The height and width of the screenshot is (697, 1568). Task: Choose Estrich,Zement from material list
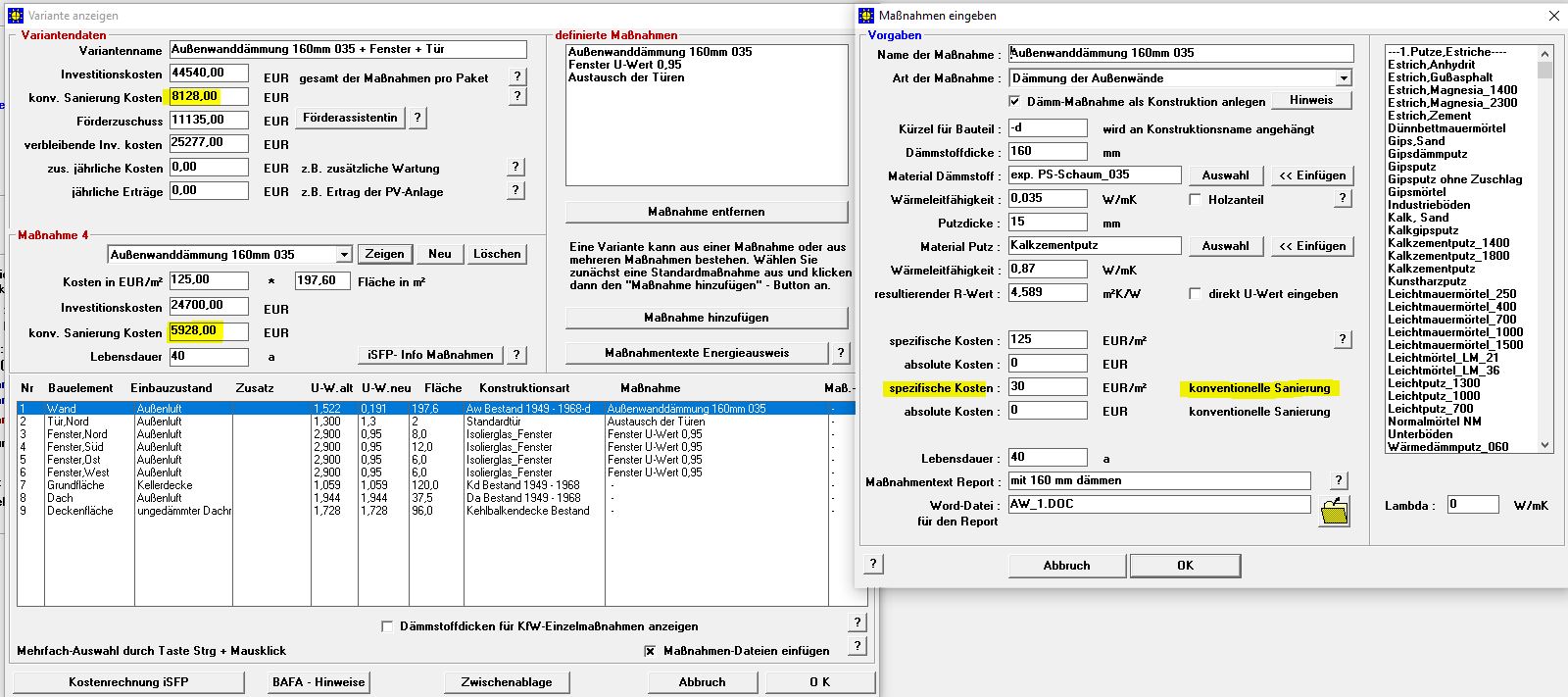(x=1429, y=116)
